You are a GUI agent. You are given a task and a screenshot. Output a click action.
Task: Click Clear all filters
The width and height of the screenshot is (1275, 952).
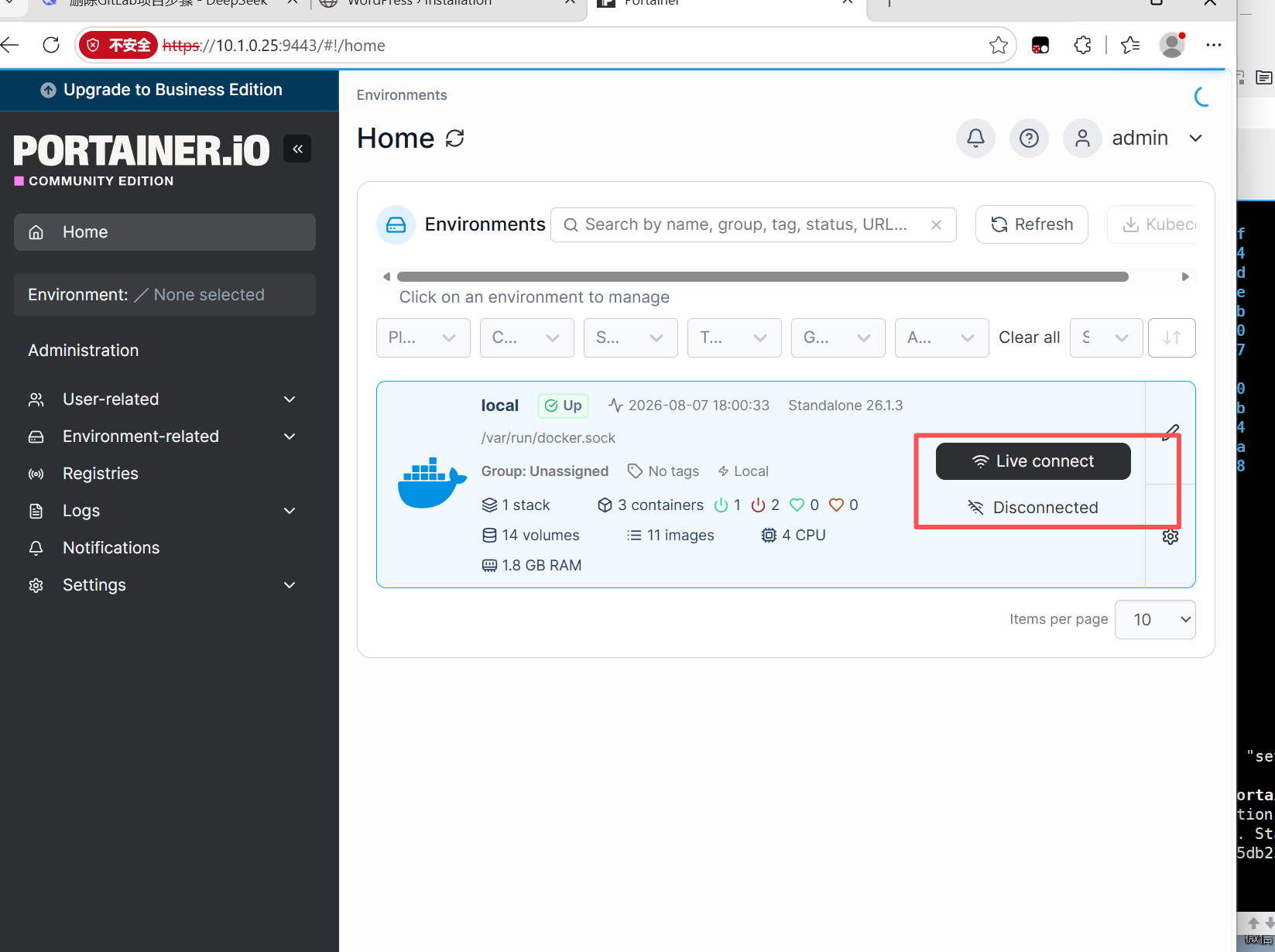coord(1030,337)
